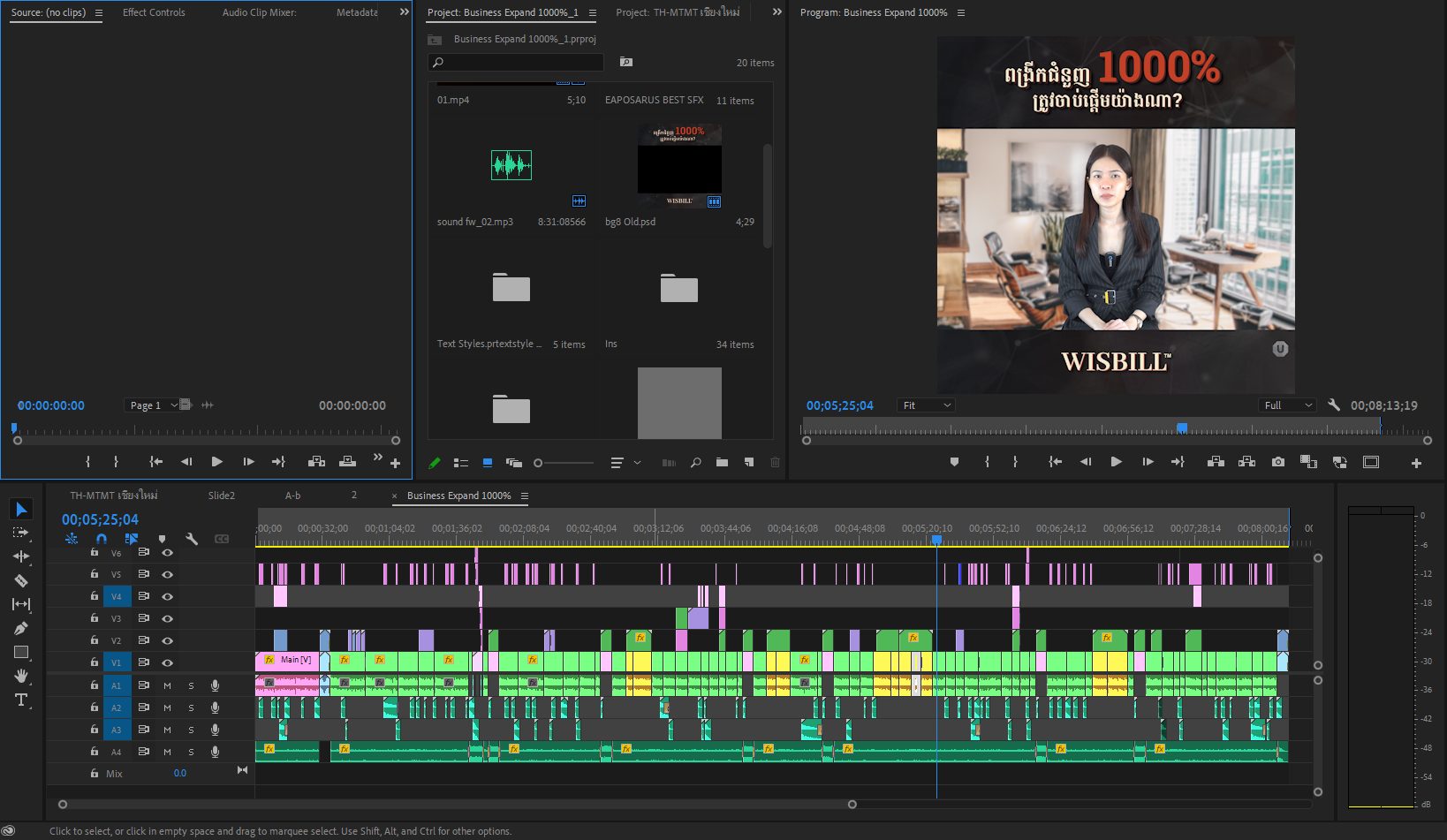Image resolution: width=1447 pixels, height=840 pixels.
Task: Open Source panel menu
Action: tap(98, 13)
